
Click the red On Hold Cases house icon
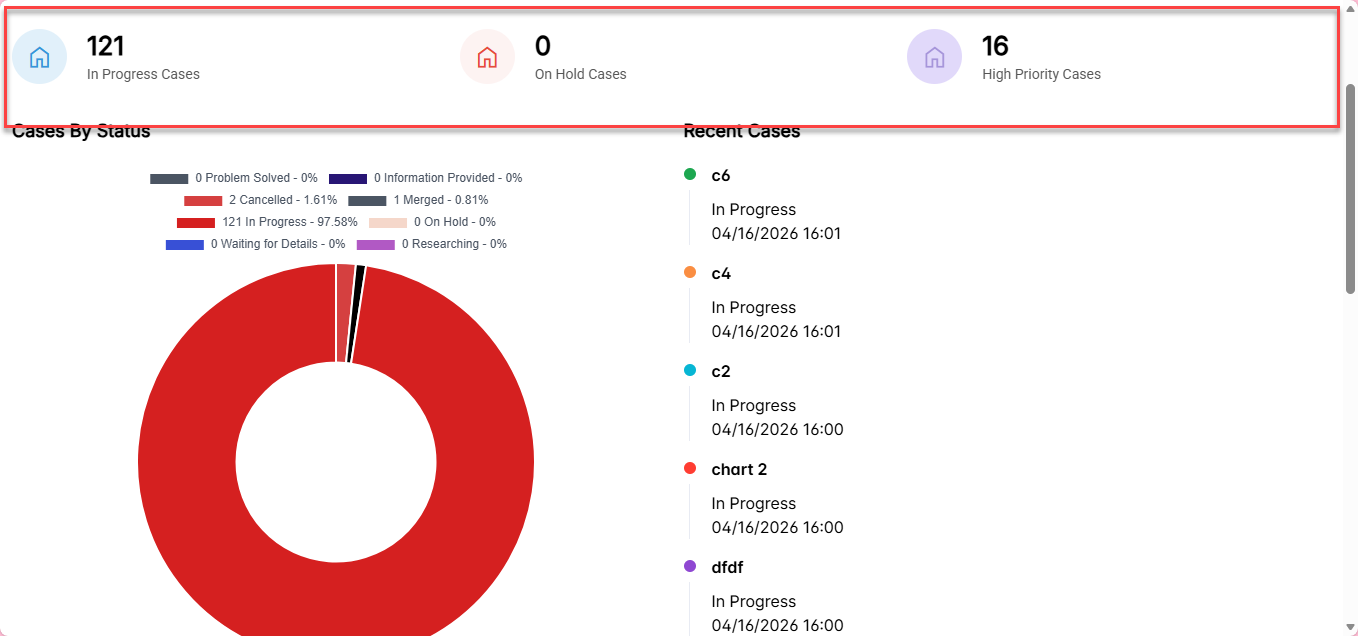(x=487, y=57)
